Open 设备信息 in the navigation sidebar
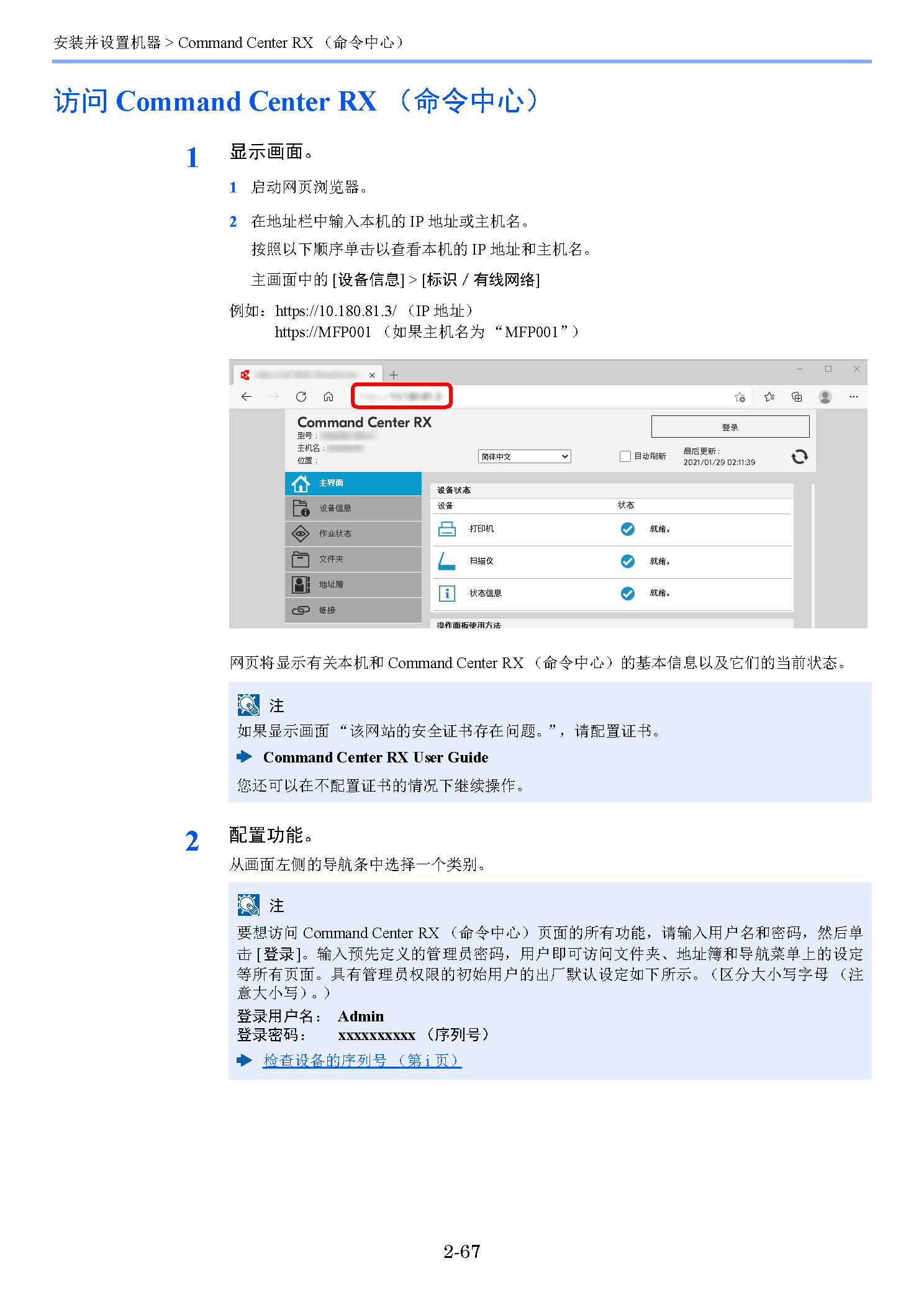Image resolution: width=924 pixels, height=1307 pixels. (353, 509)
